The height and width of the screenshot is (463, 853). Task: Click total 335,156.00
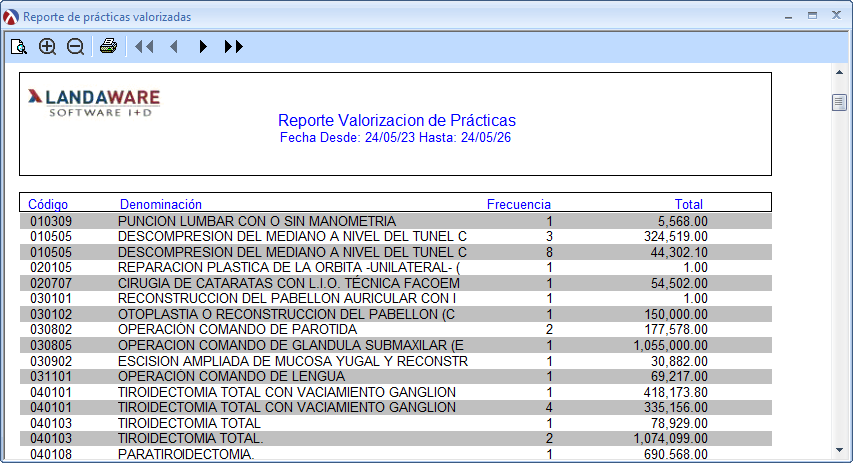tap(676, 408)
